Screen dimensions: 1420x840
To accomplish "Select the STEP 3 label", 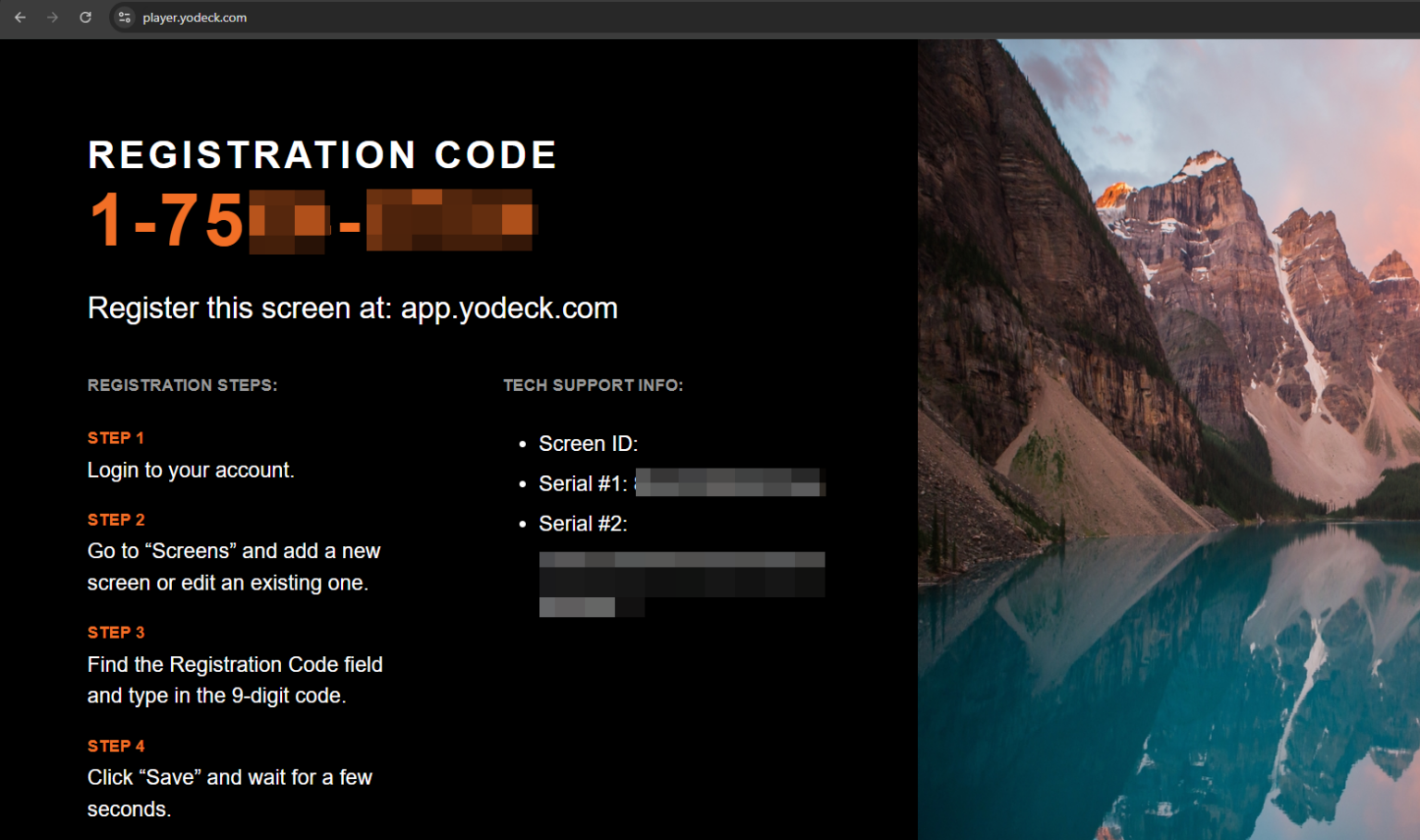I will click(116, 633).
